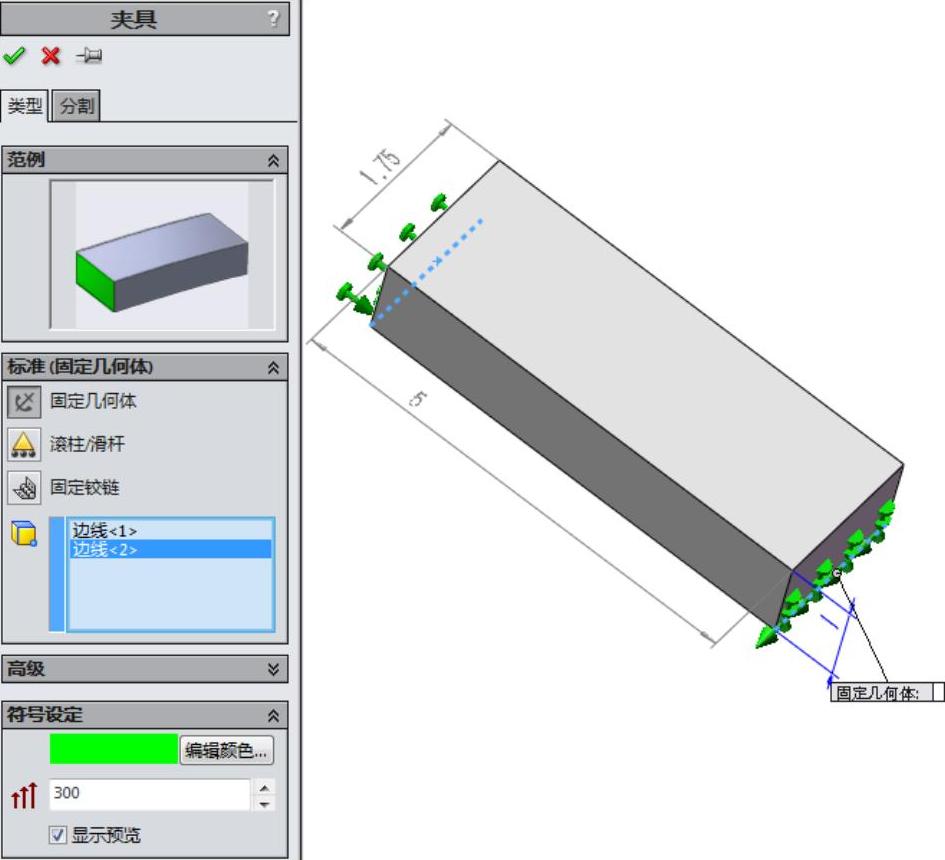The height and width of the screenshot is (860, 945).
Task: Select the 固定铰链 fixed hinge icon
Action: click(x=24, y=488)
